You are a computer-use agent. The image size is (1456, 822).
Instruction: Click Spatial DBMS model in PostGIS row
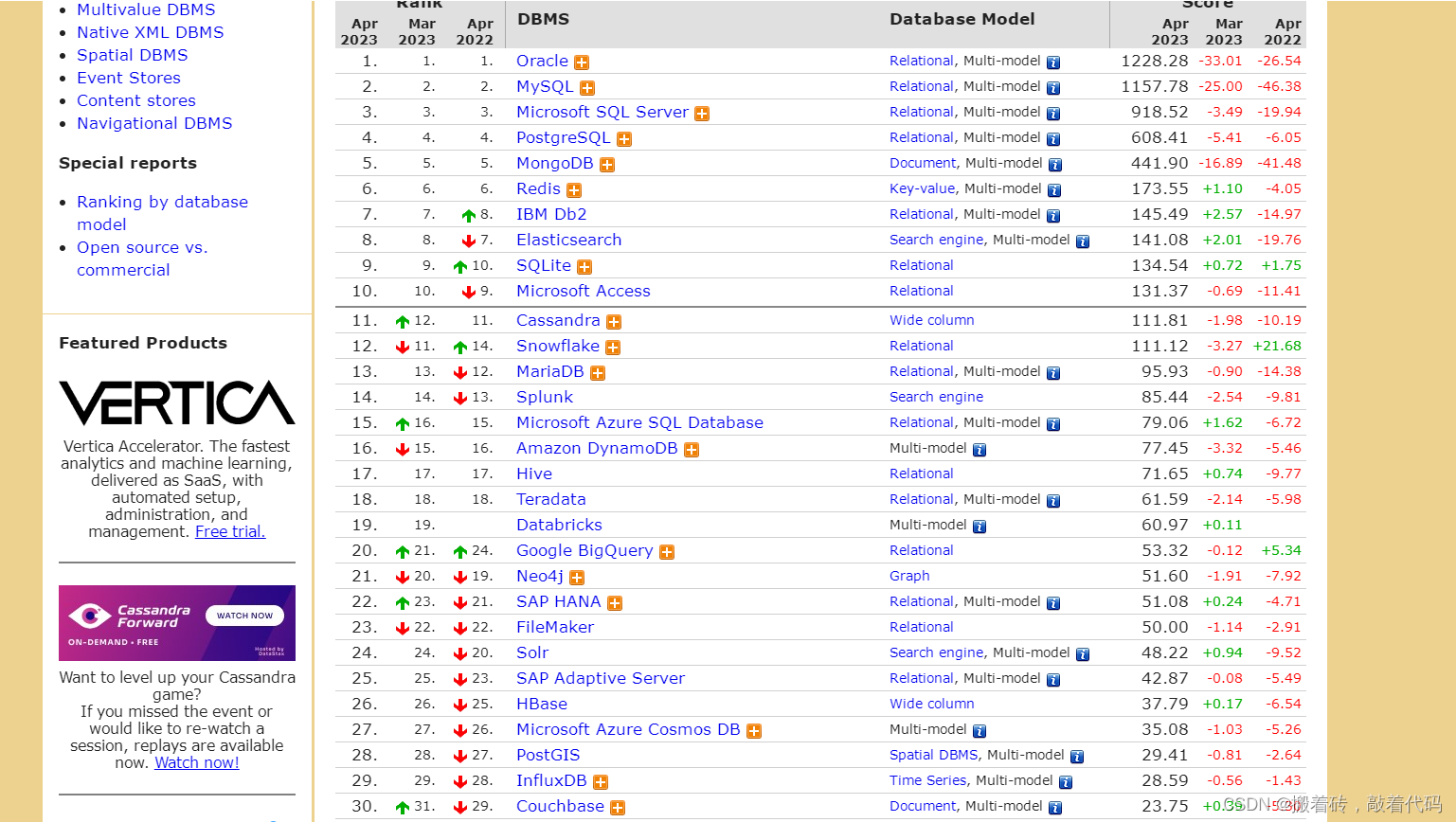tap(934, 755)
